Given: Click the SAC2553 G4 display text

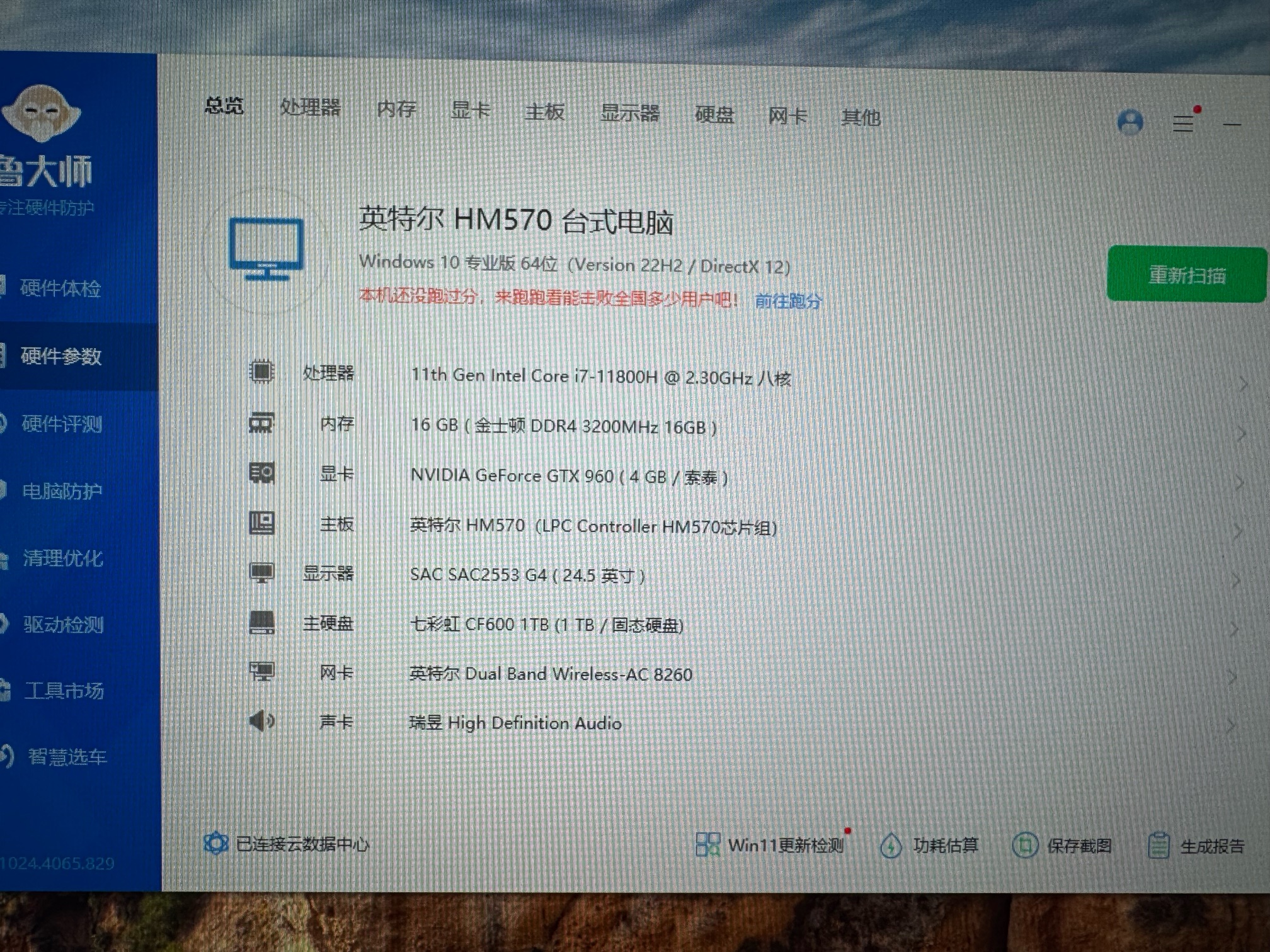Looking at the screenshot, I should click(527, 575).
